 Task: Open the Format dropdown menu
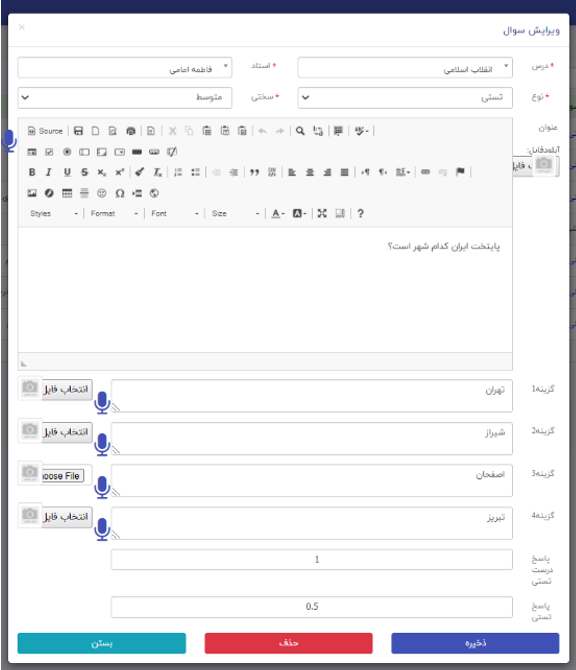[x=114, y=213]
